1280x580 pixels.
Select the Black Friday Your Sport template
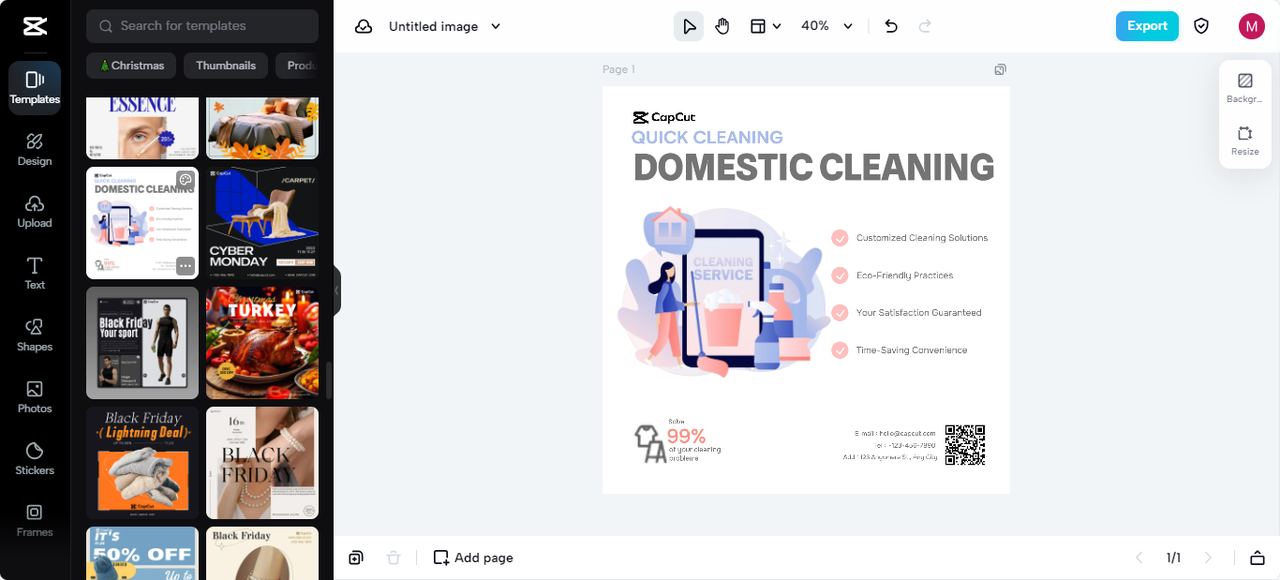coord(142,343)
